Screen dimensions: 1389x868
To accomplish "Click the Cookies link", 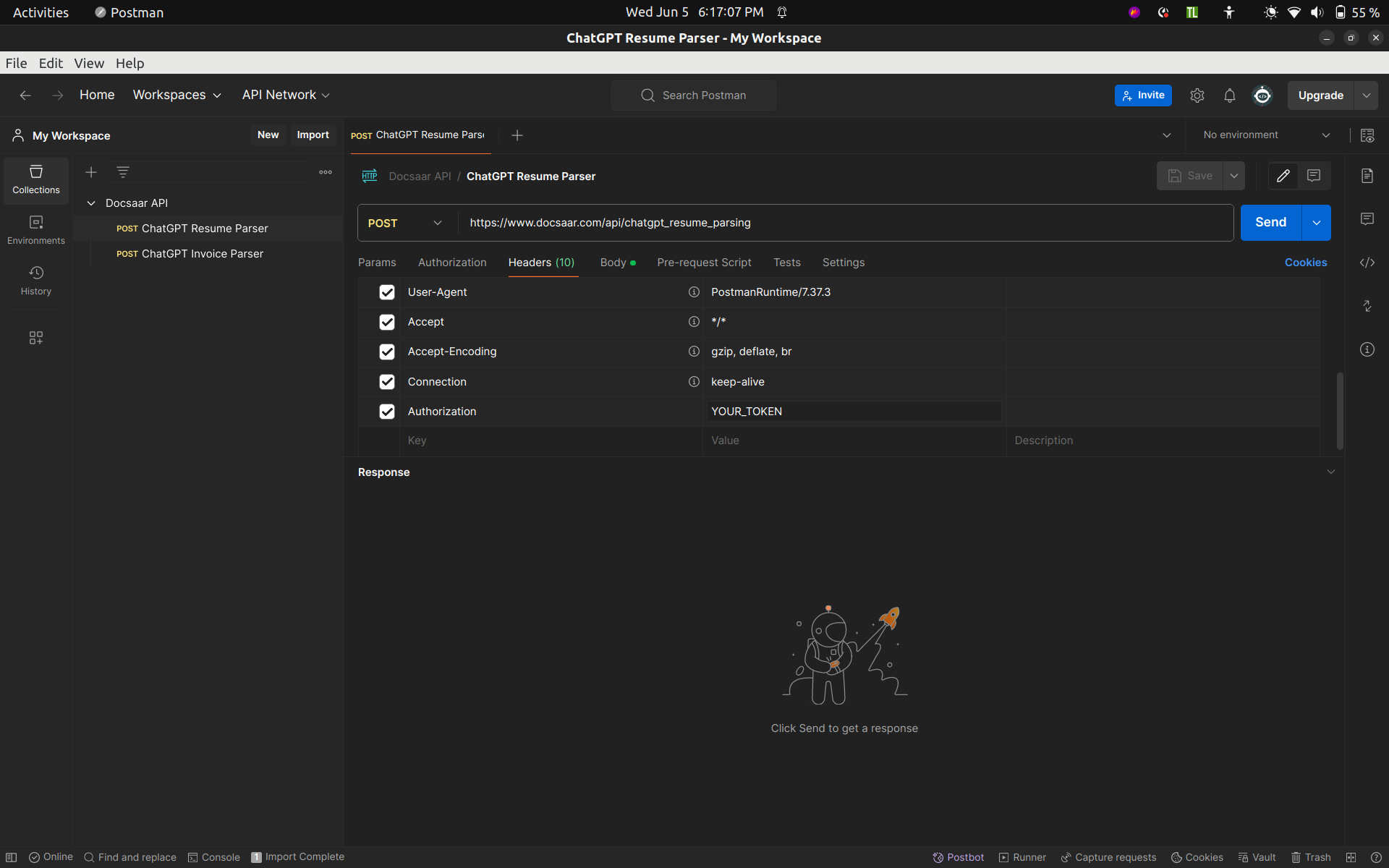I will [1306, 263].
